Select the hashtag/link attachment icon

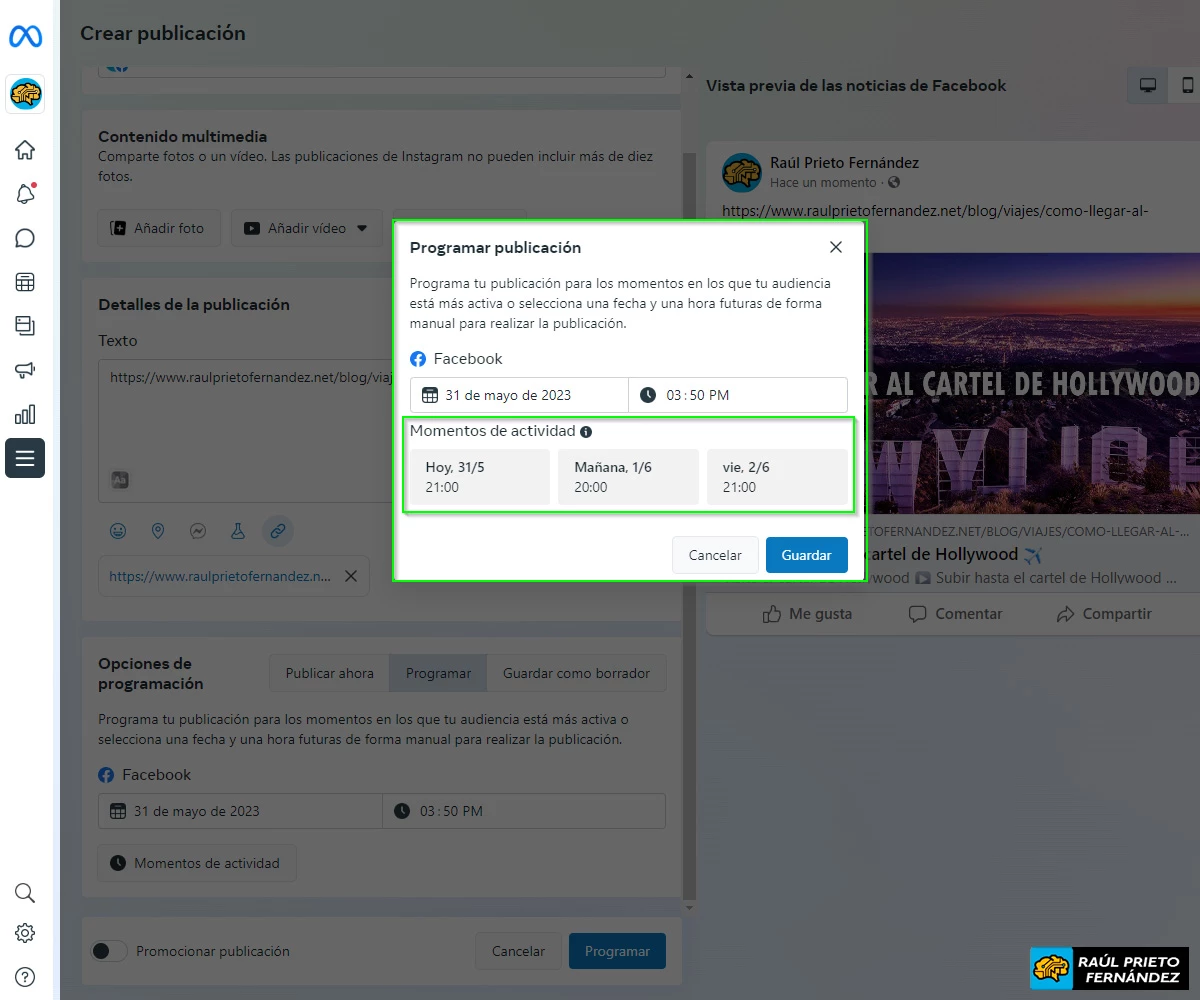click(278, 531)
